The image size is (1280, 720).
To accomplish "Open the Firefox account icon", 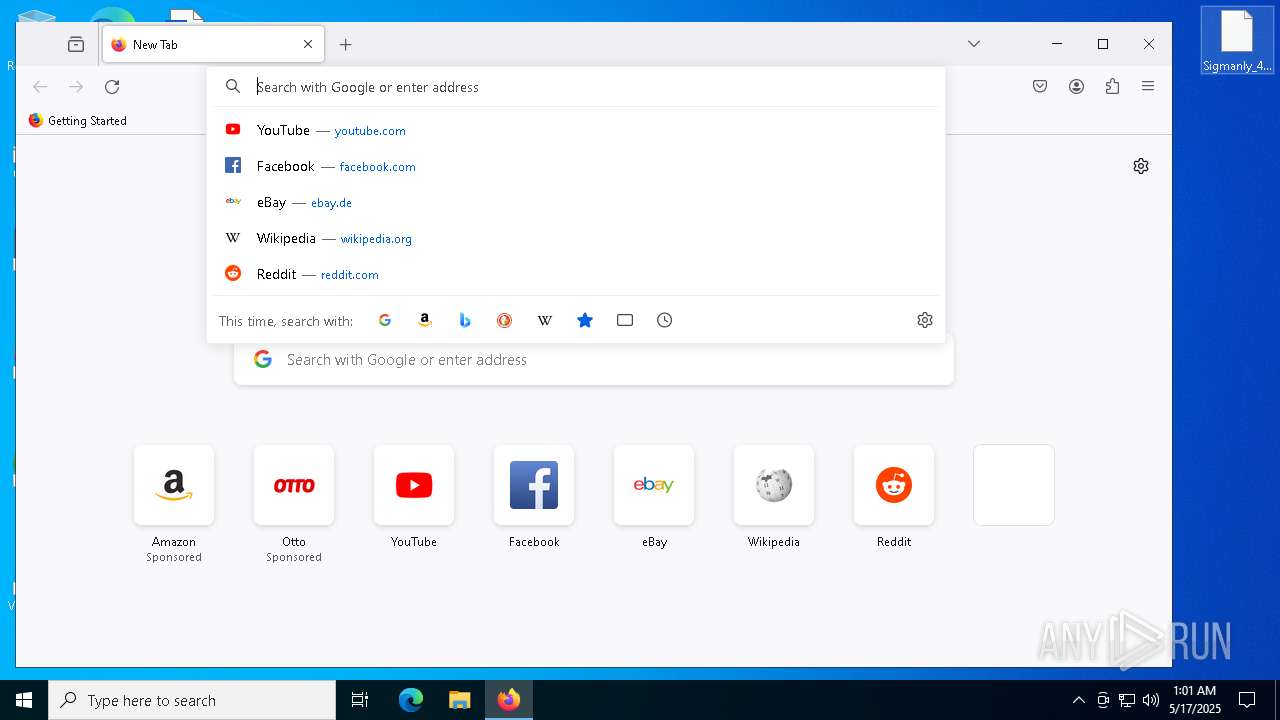I will [1076, 87].
